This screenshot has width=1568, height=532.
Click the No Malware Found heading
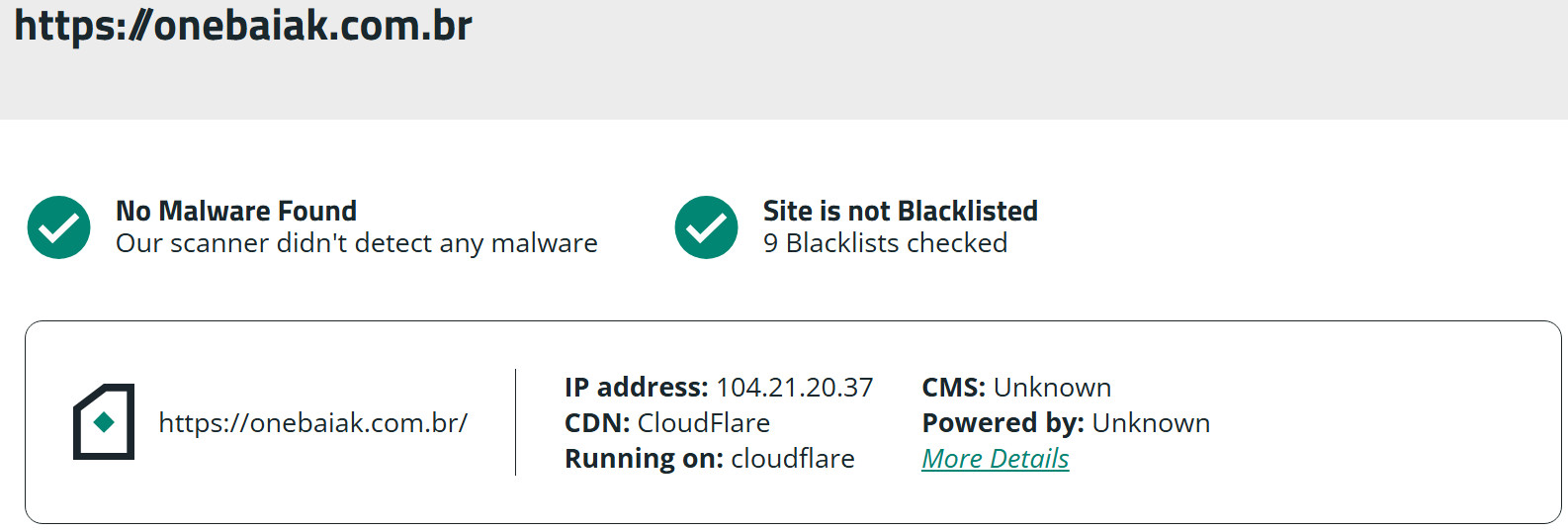[x=236, y=211]
